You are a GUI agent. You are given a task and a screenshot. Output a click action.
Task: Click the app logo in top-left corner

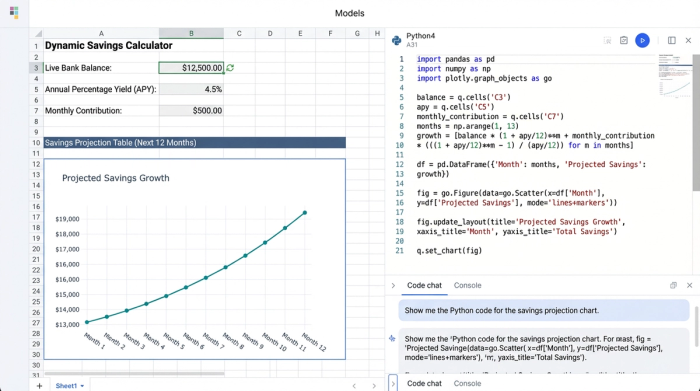14,12
